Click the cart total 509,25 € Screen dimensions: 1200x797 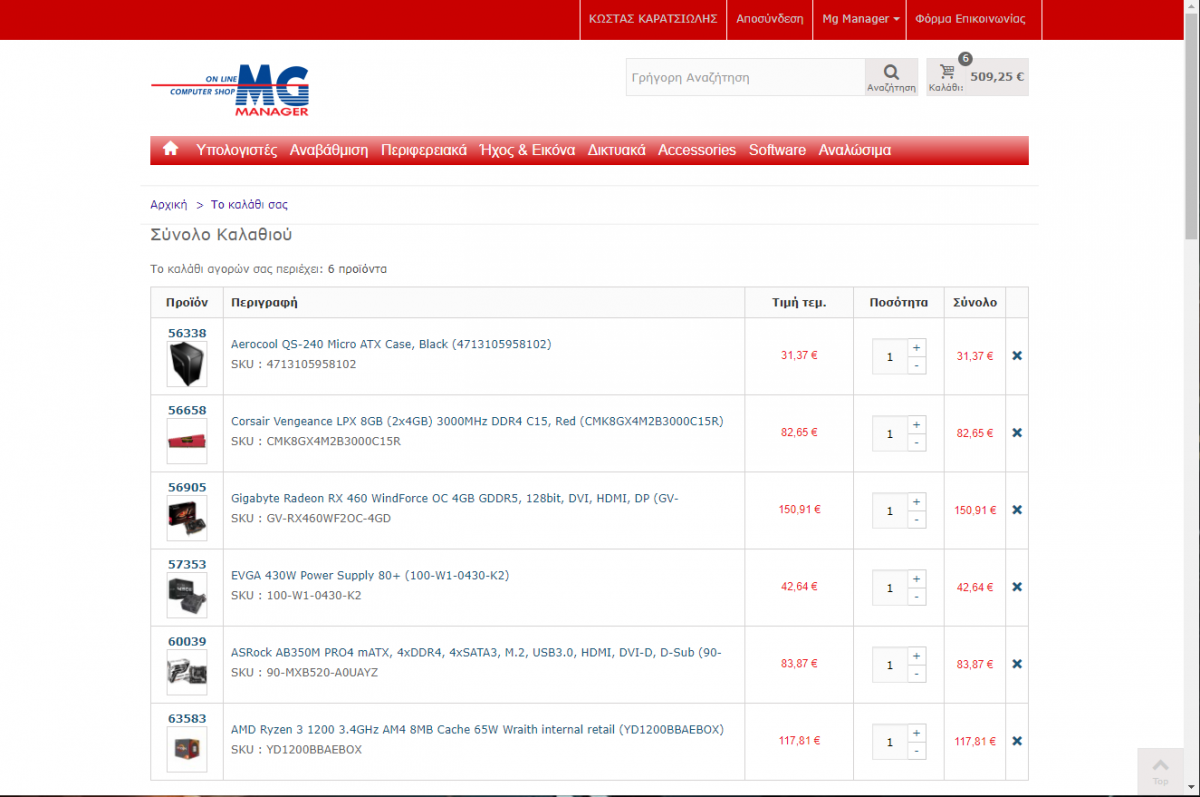tap(997, 76)
